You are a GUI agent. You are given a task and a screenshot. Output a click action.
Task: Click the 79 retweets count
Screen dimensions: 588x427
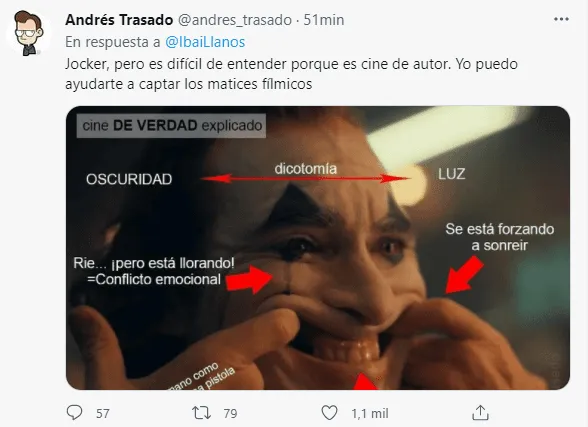(230, 414)
